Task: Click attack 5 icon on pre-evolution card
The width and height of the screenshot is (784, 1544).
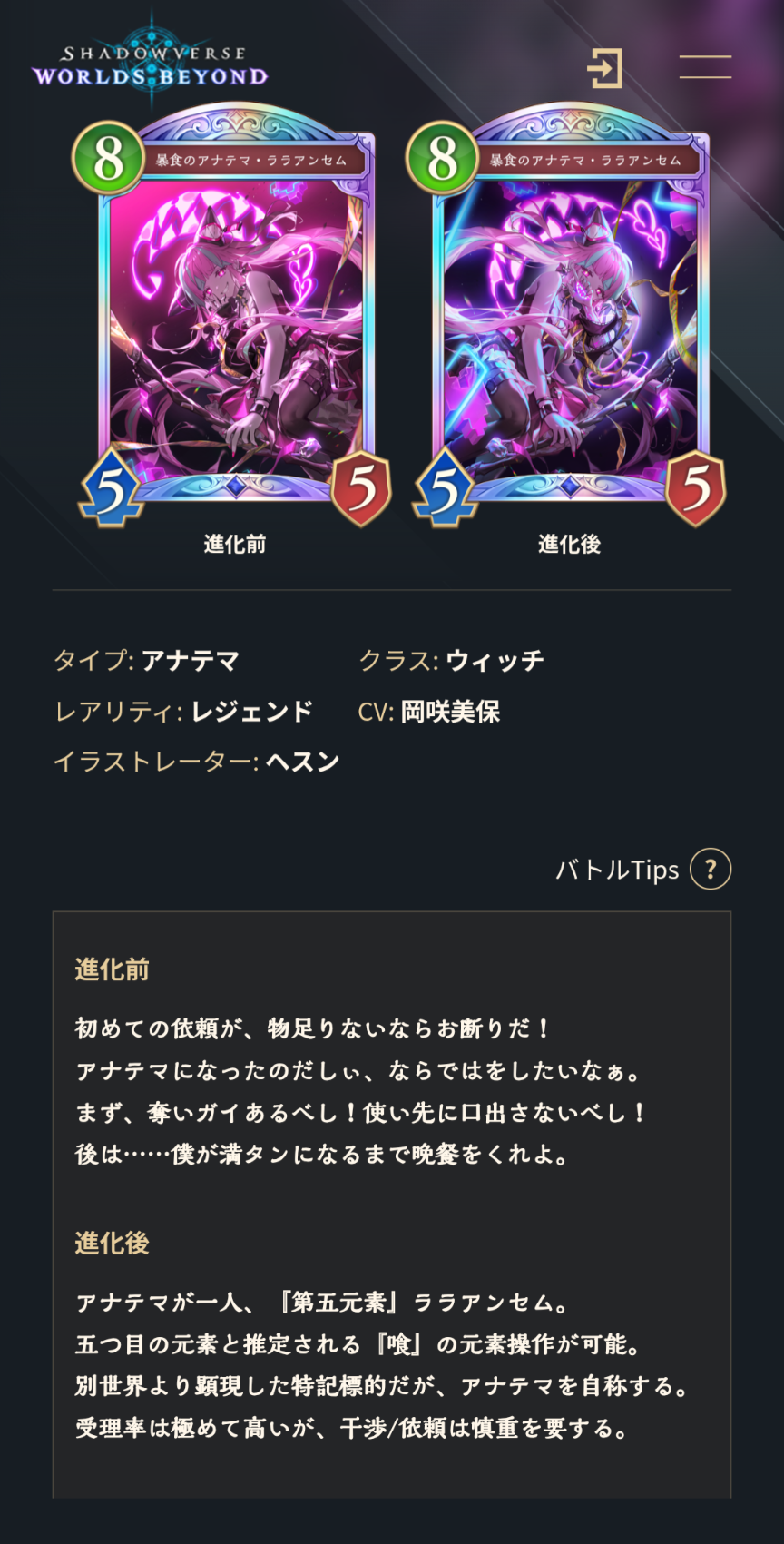Action: [111, 489]
